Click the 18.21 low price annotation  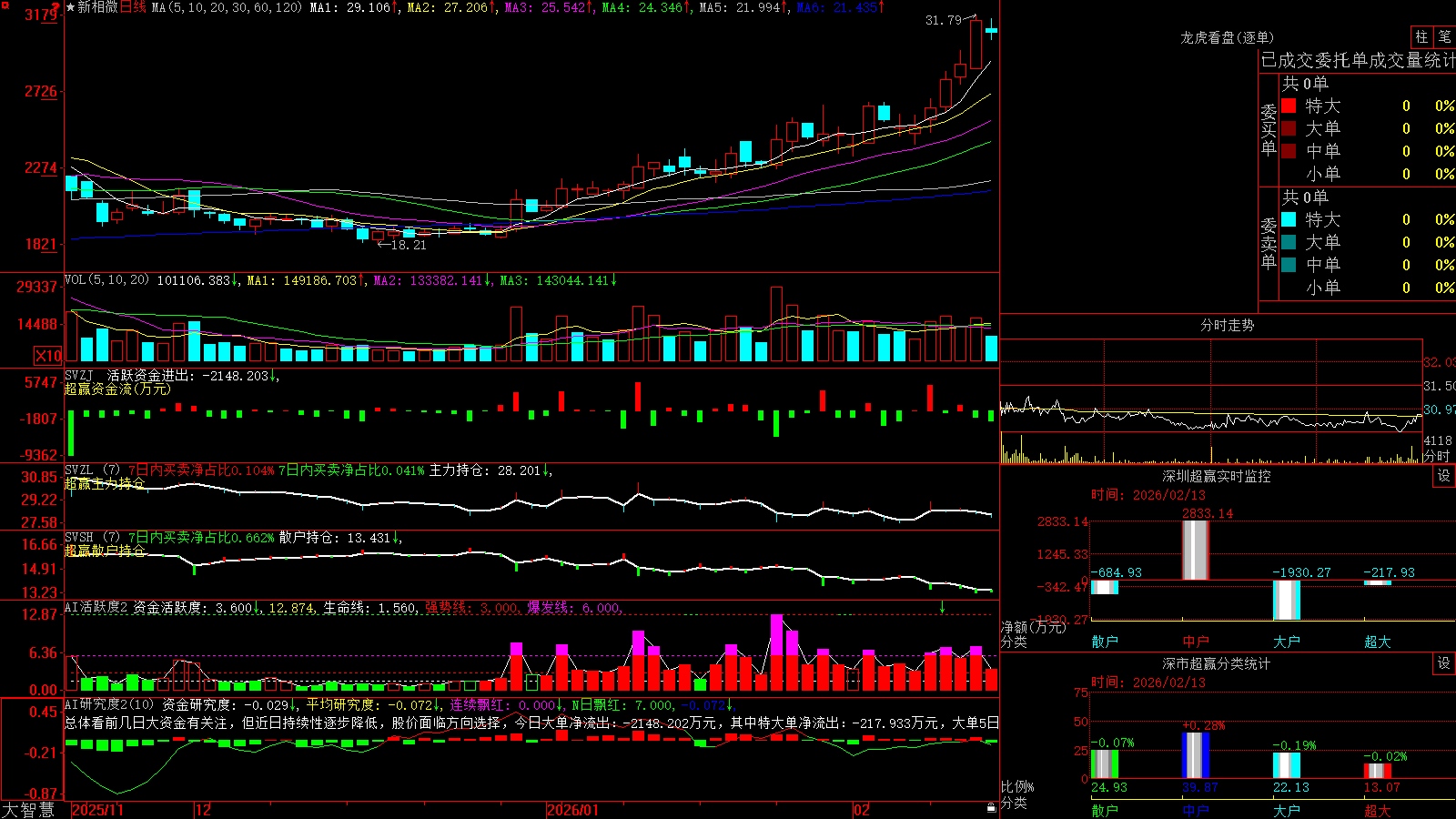[x=409, y=245]
